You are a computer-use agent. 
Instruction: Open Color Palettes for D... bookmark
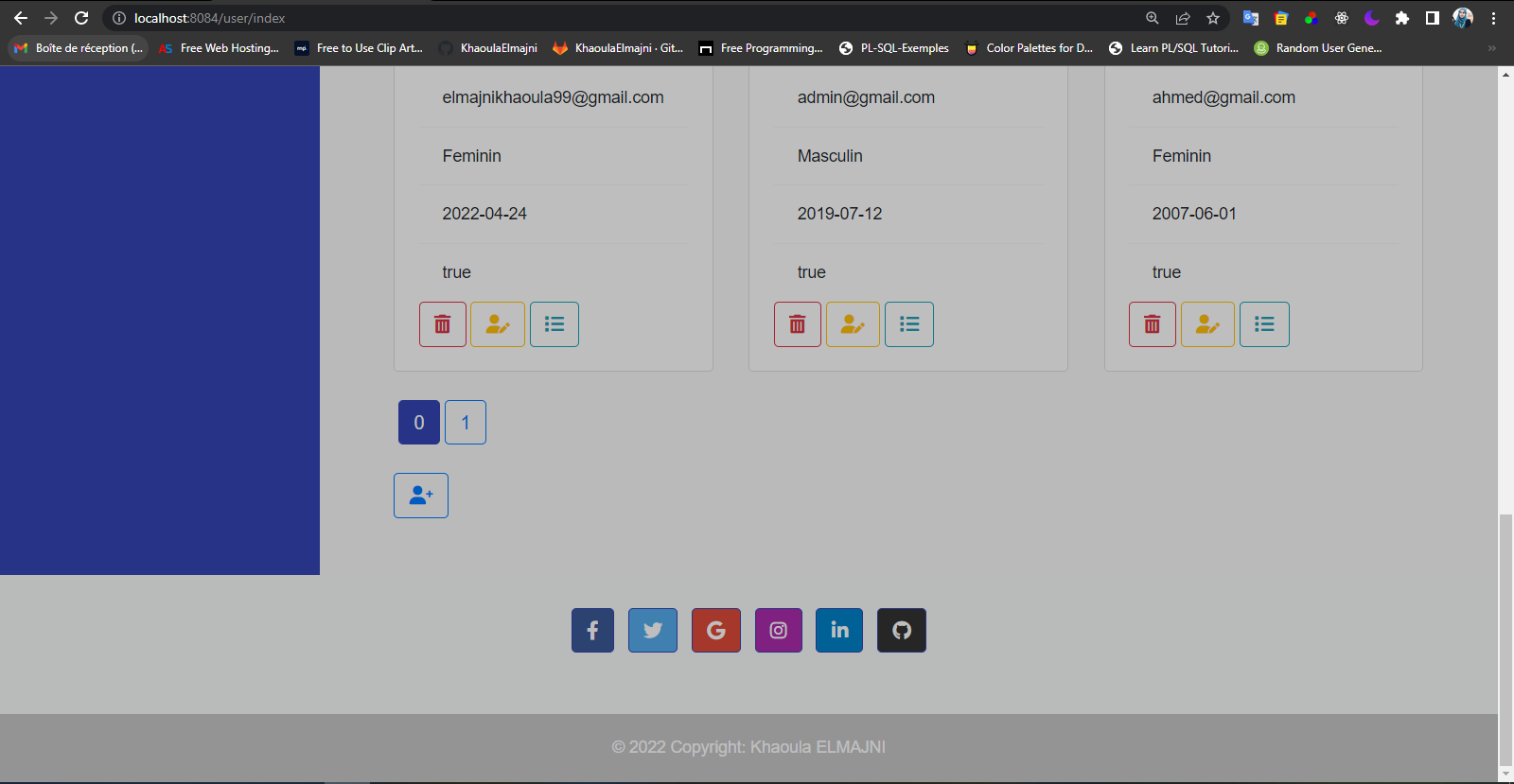click(1029, 48)
